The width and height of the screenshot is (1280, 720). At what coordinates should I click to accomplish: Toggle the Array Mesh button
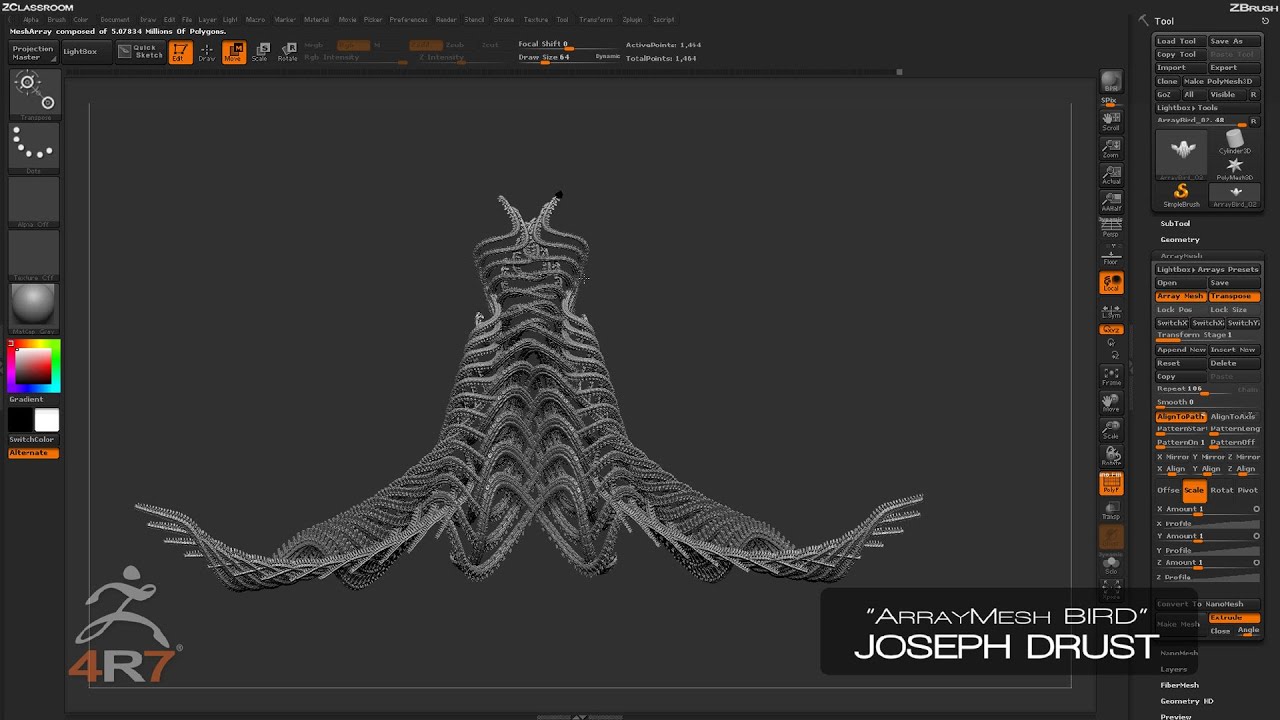pos(1181,296)
